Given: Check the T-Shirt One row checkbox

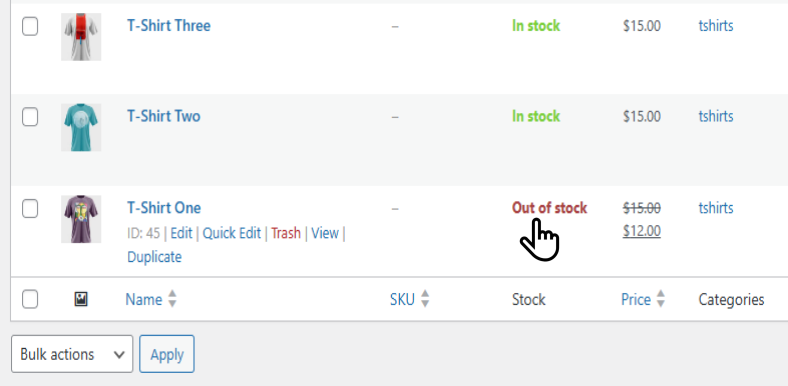Looking at the screenshot, I should tap(30, 209).
